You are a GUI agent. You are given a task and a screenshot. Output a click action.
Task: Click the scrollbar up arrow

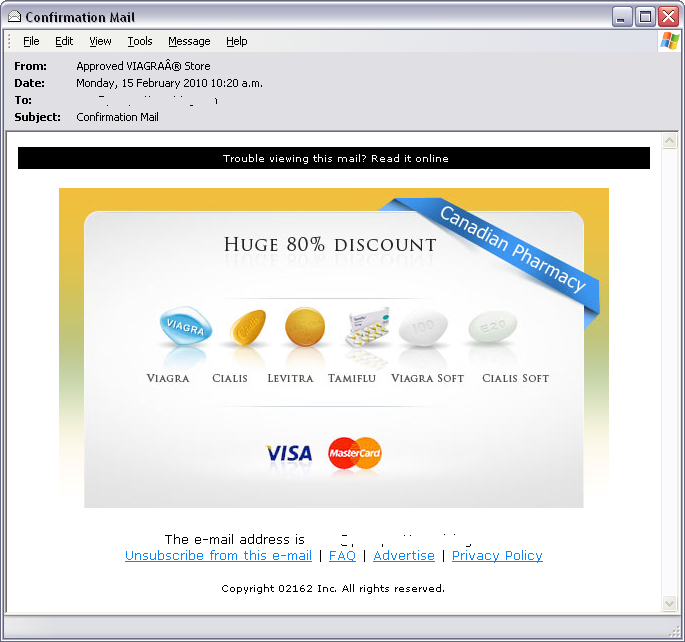(669, 141)
